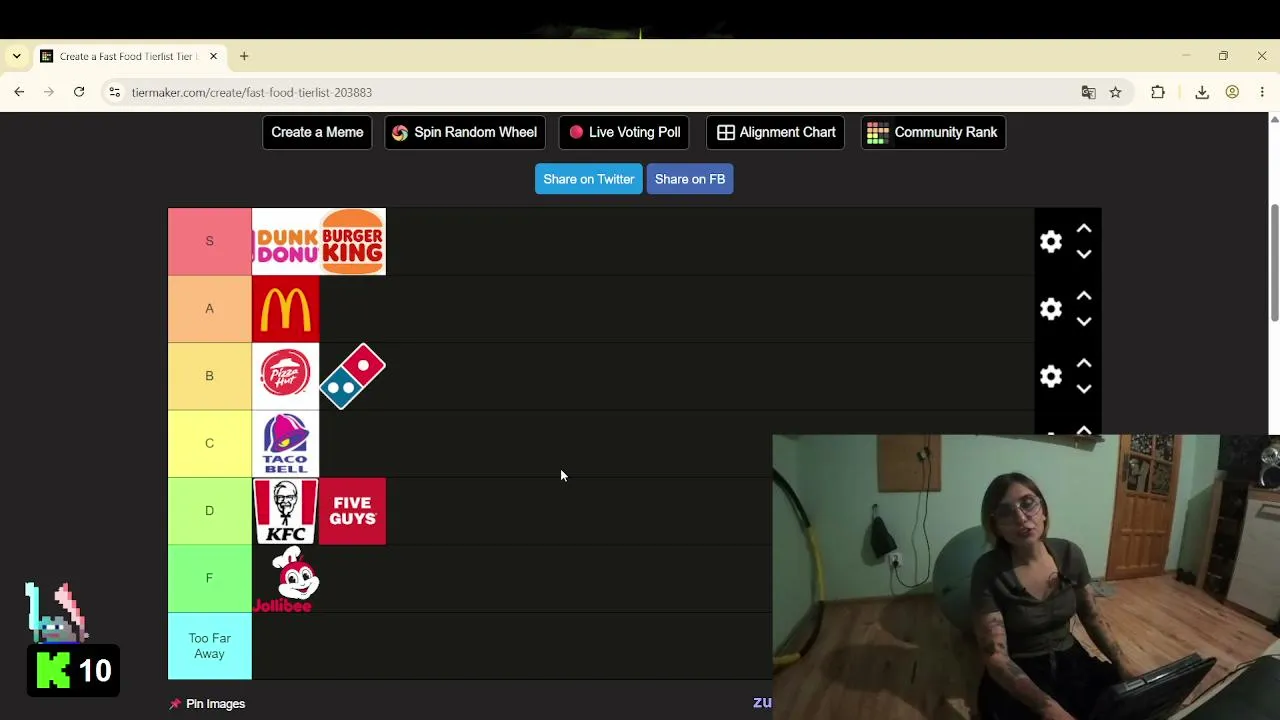The height and width of the screenshot is (720, 1280).
Task: Click the C tier label
Action: coord(209,443)
